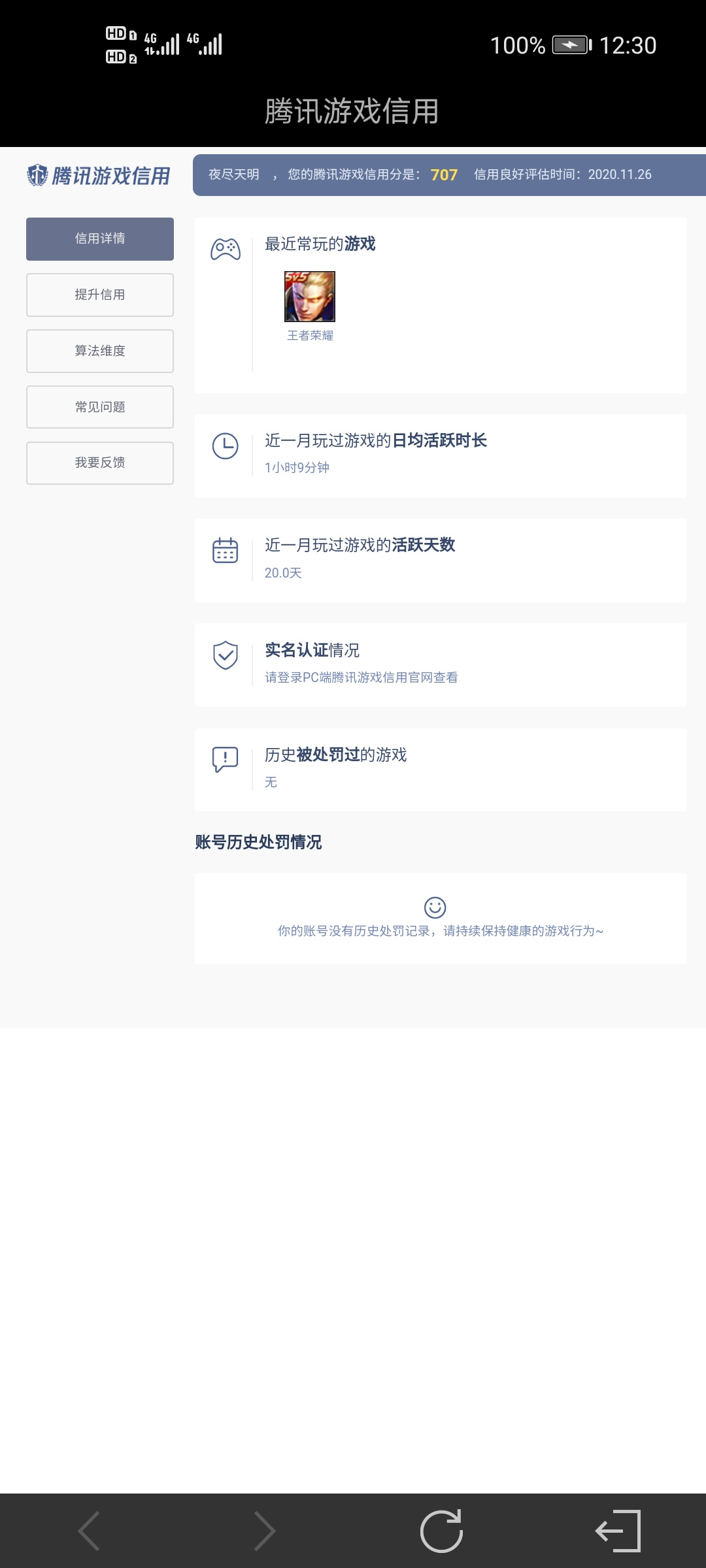
Task: Tap the 实名认证情况 heading
Action: 312,650
